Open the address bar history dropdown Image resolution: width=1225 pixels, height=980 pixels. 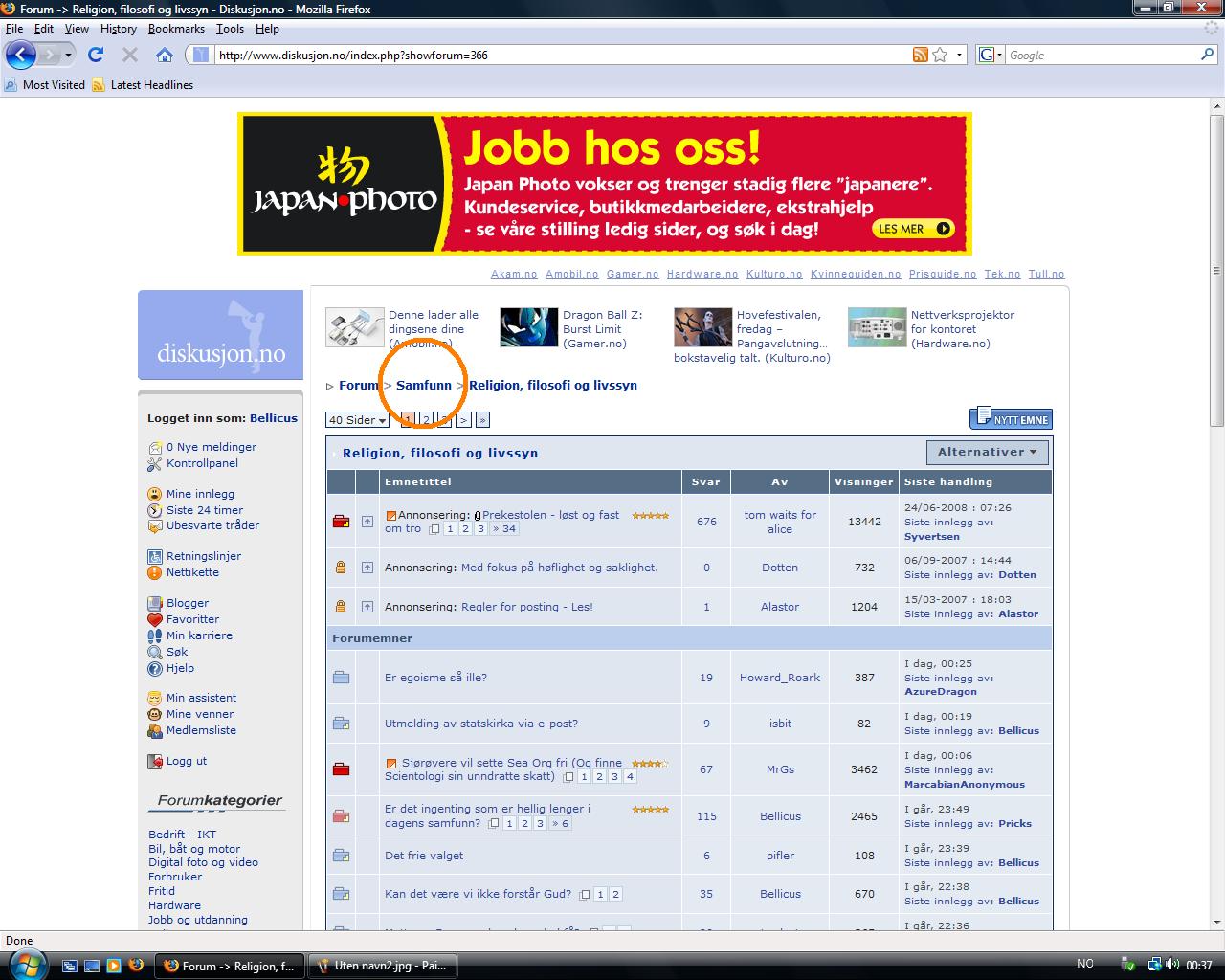[x=960, y=55]
